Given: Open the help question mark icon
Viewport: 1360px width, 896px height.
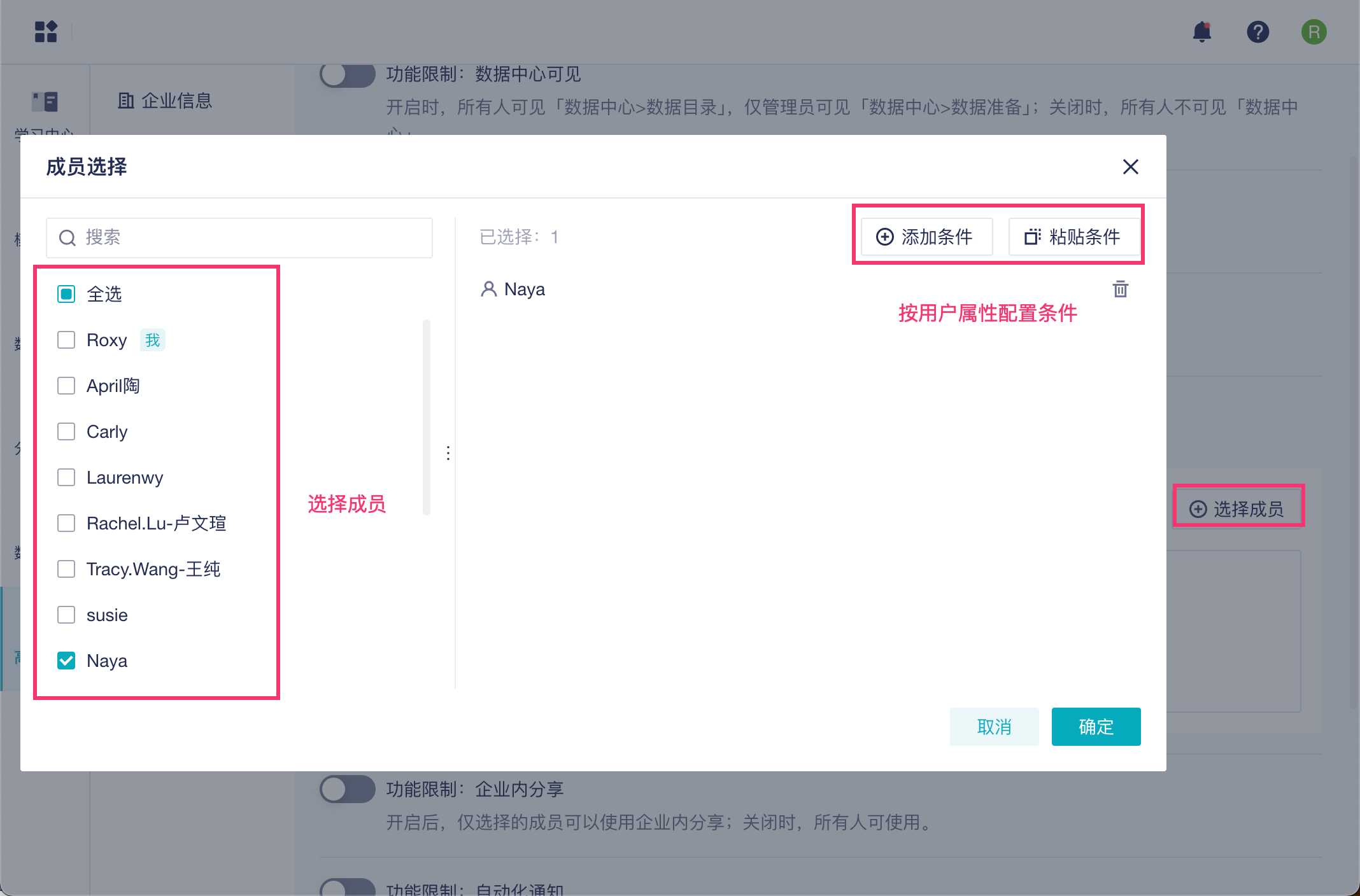Looking at the screenshot, I should click(x=1257, y=32).
